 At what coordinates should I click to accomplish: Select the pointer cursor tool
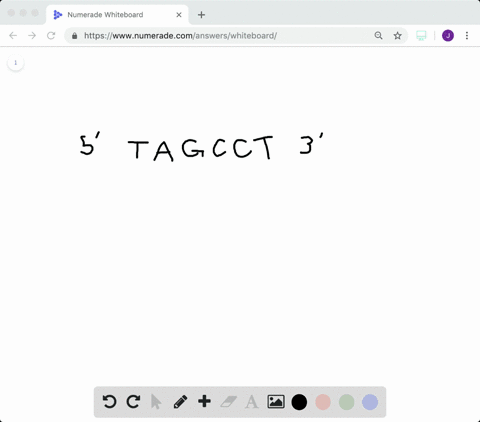click(156, 402)
